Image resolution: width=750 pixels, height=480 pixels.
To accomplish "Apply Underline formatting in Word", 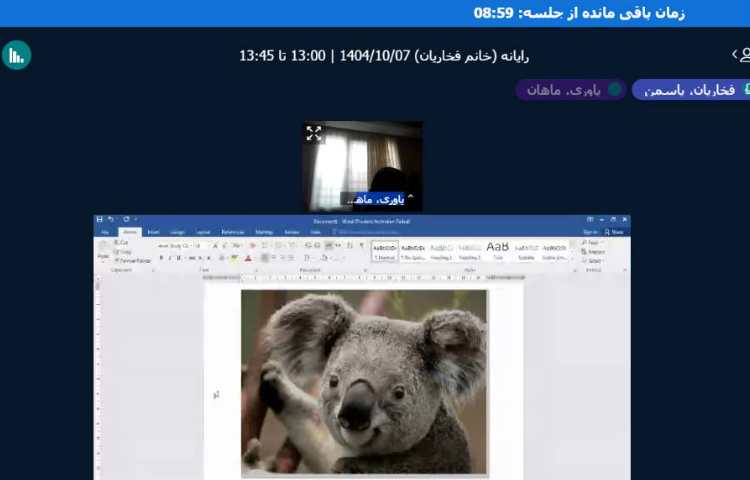I will click(x=178, y=258).
